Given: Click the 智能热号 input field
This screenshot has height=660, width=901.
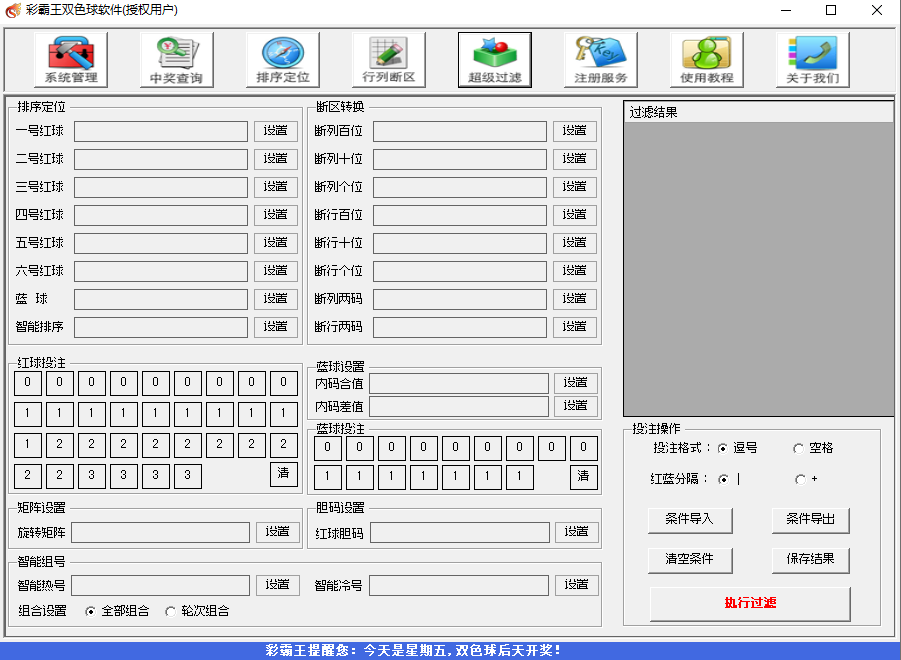Looking at the screenshot, I should tap(160, 586).
